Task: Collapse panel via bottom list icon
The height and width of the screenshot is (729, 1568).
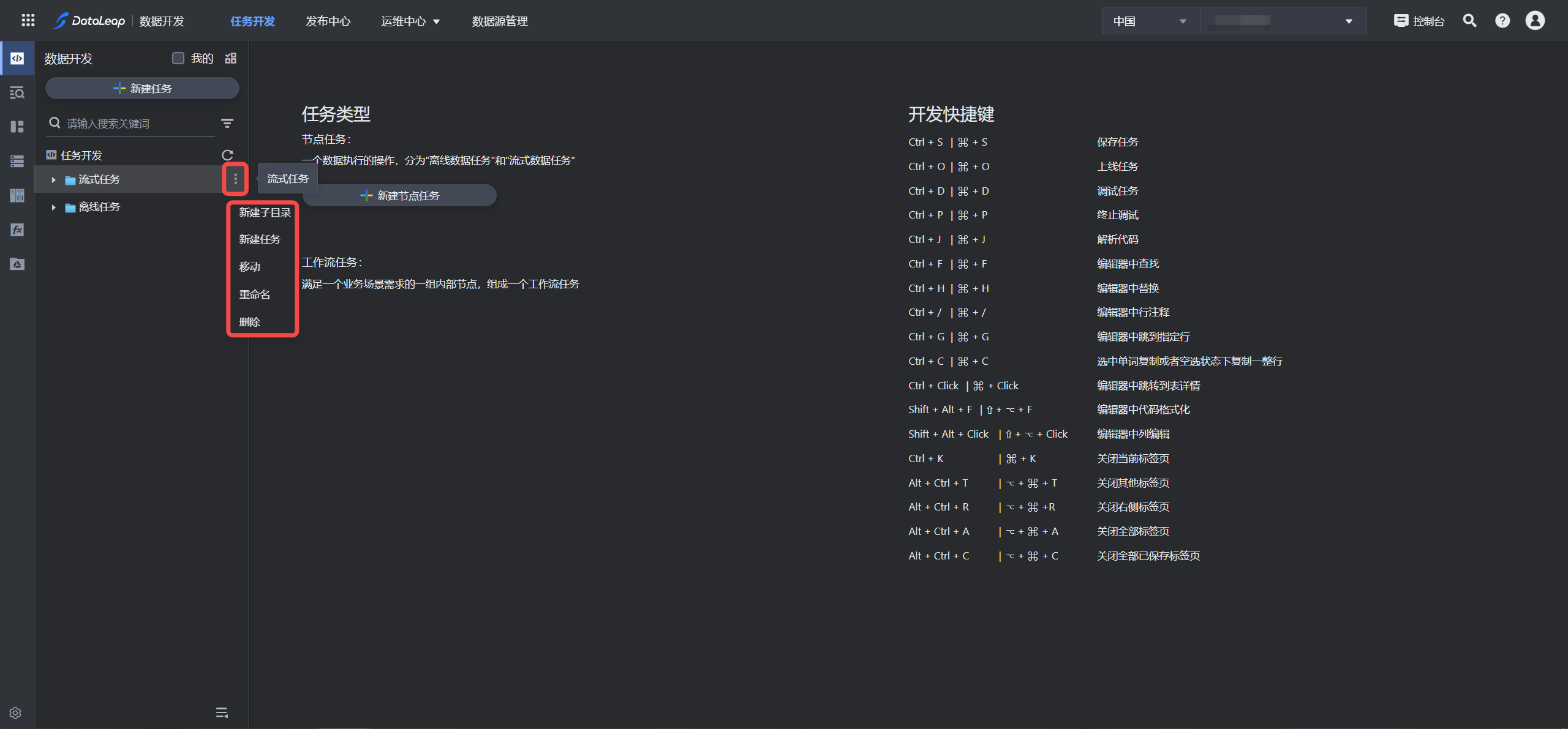Action: point(222,713)
